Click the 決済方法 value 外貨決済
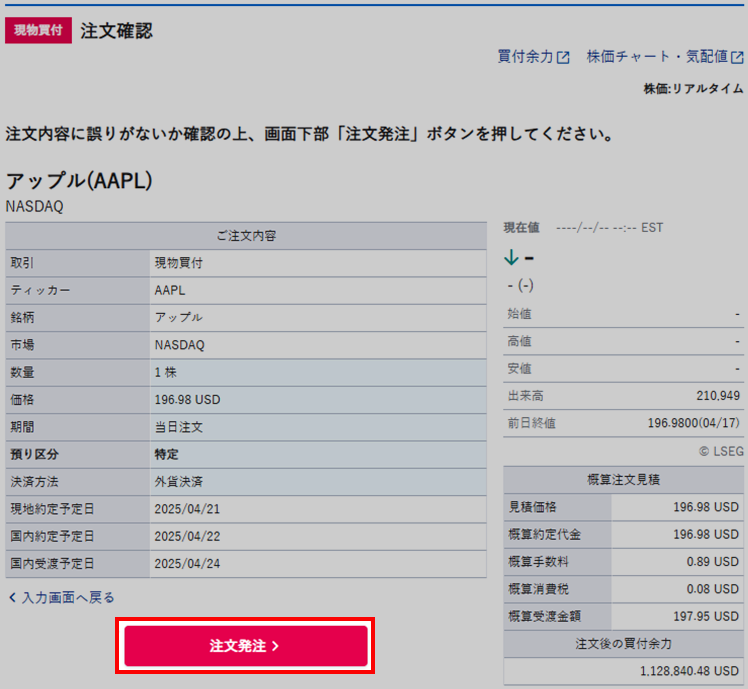The height and width of the screenshot is (689, 748). (179, 481)
